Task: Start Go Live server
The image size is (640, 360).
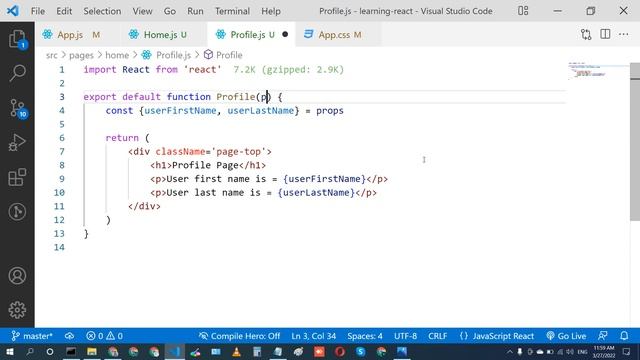Action: click(566, 336)
